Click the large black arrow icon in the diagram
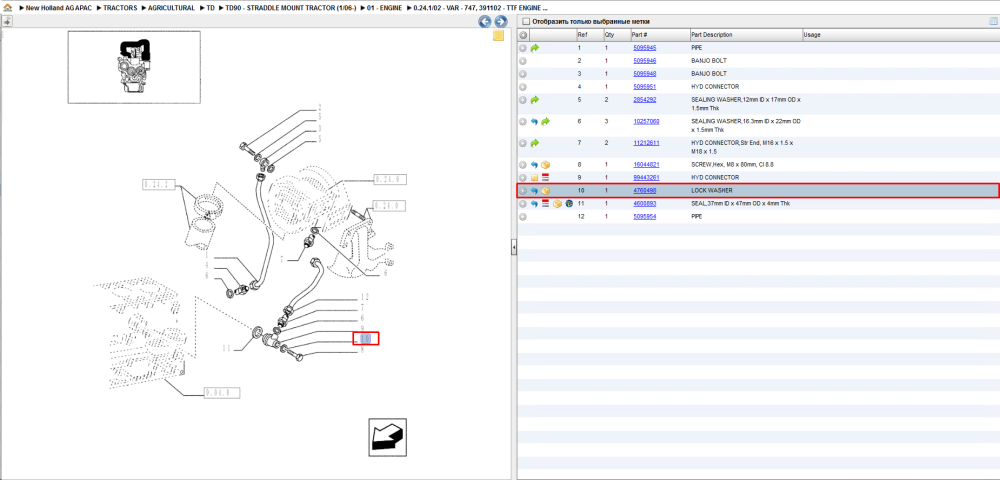 (x=387, y=437)
